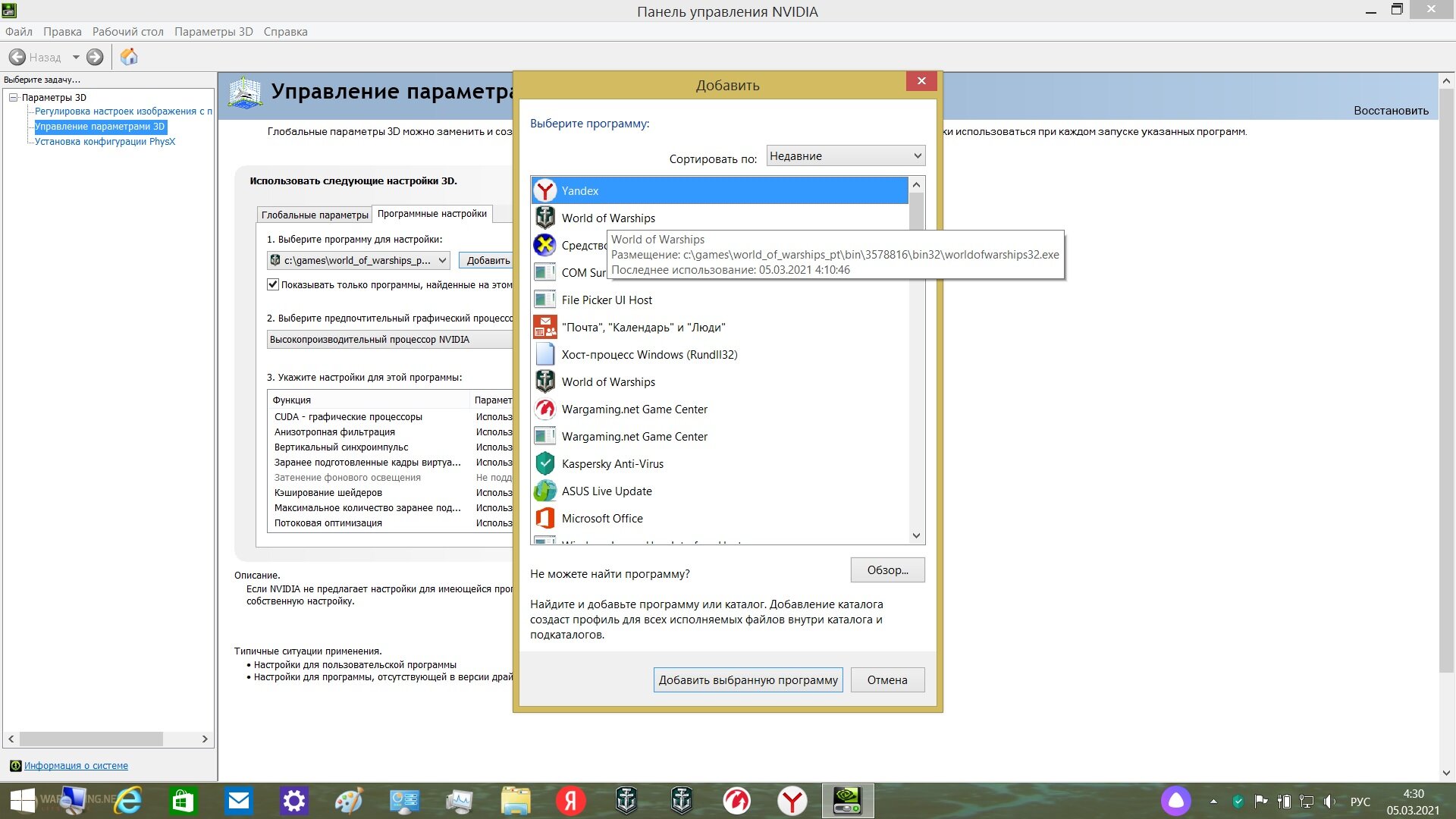Show hidden tray icons arrow
This screenshot has height=819, width=1456.
tap(1213, 801)
